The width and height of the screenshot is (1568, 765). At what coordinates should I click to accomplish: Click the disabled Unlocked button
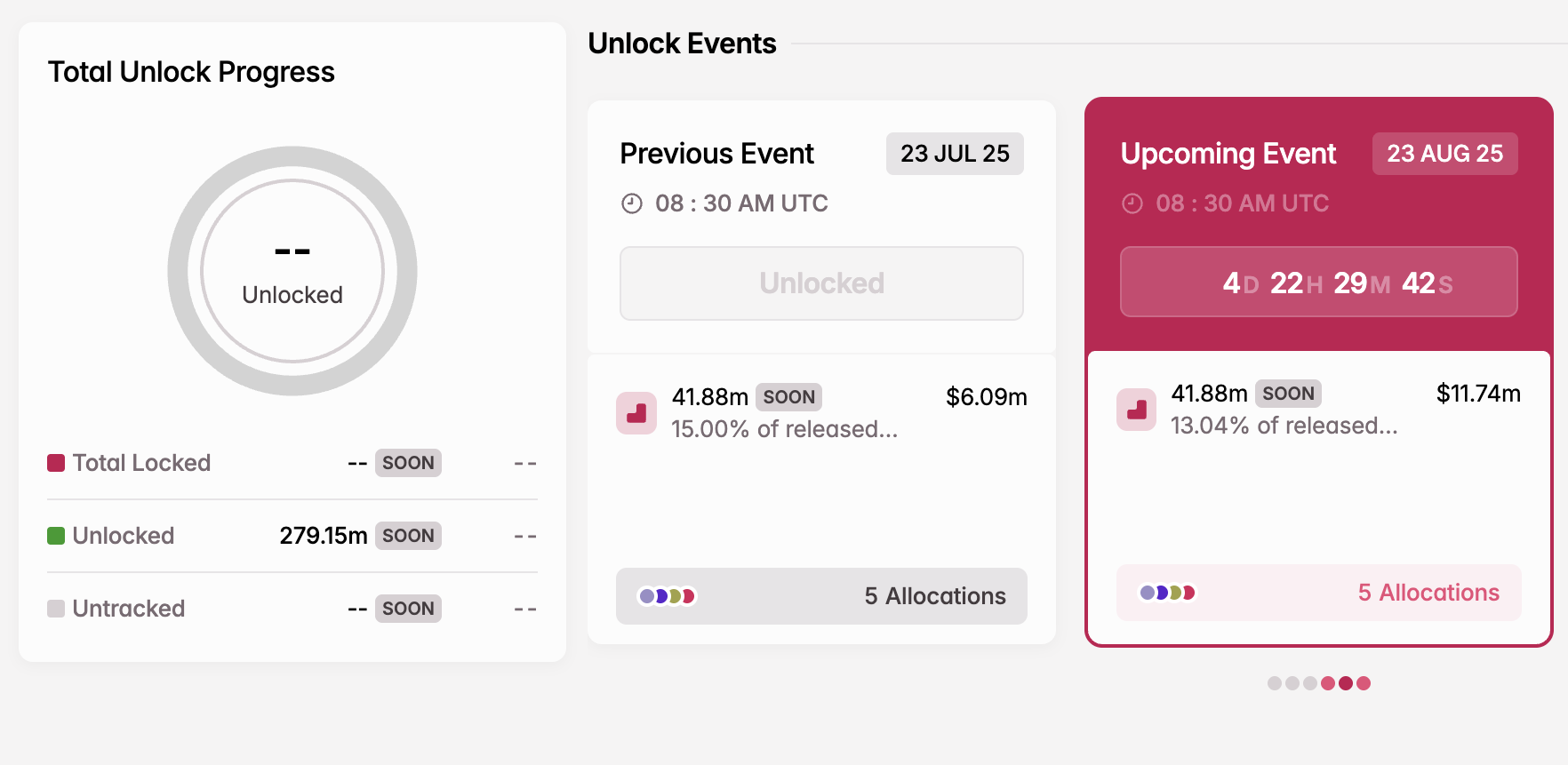pos(821,283)
